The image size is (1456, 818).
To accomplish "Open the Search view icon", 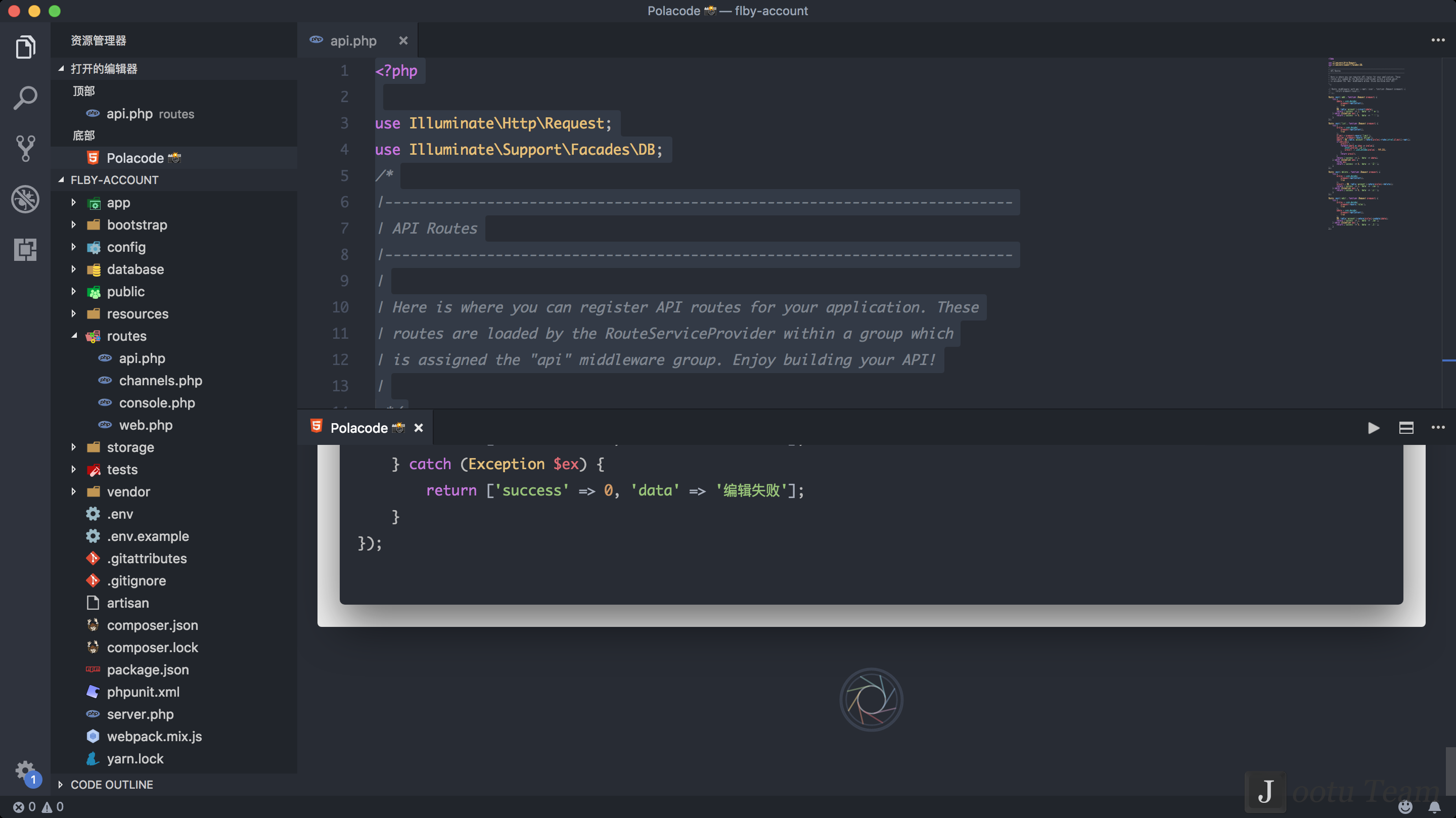I will point(25,98).
